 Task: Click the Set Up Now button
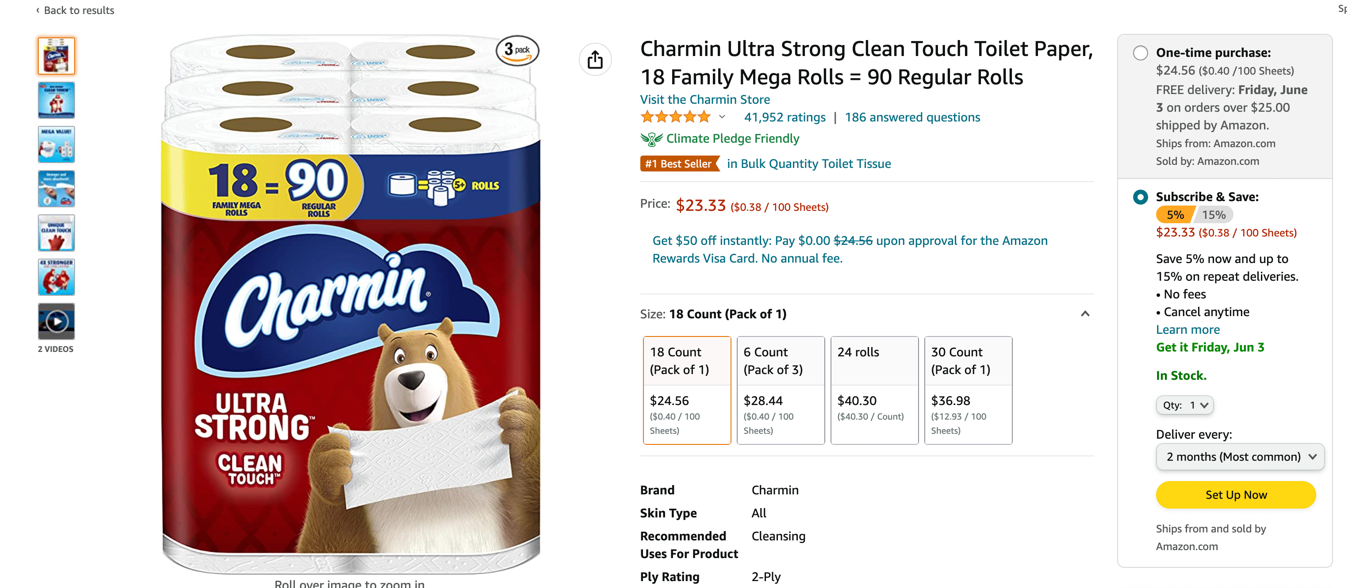click(x=1236, y=495)
